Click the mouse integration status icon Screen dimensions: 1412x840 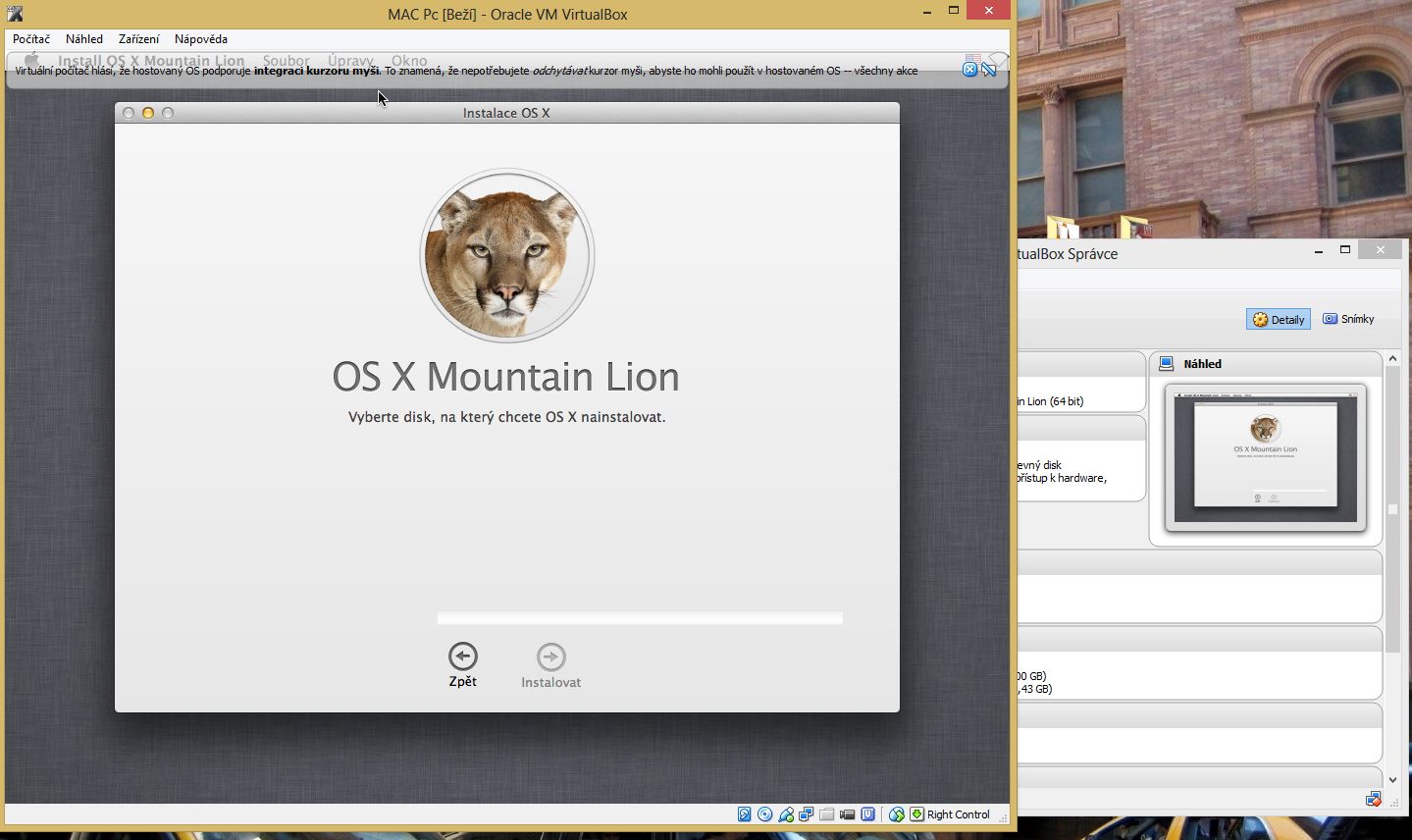tap(896, 814)
